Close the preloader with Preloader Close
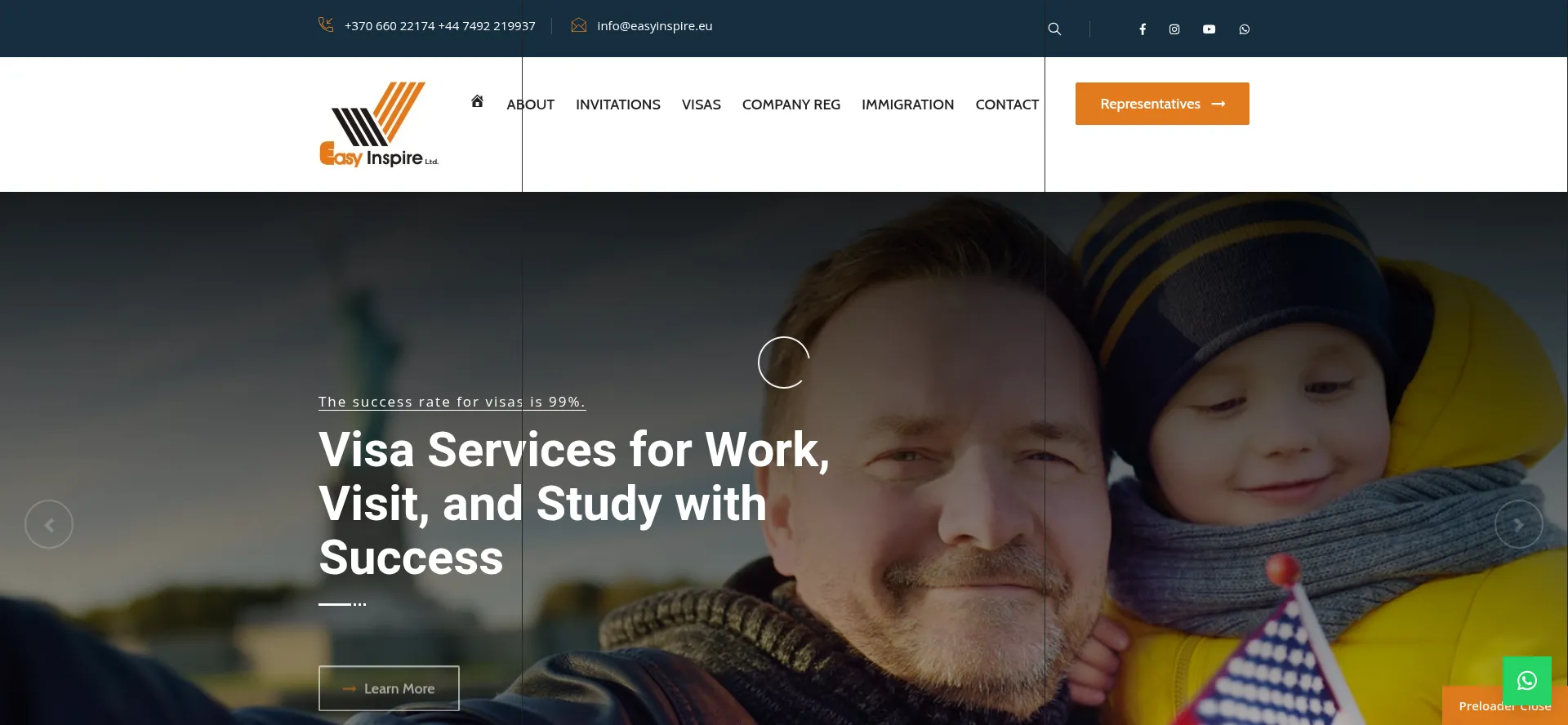Viewport: 1568px width, 725px height. coord(1504,706)
